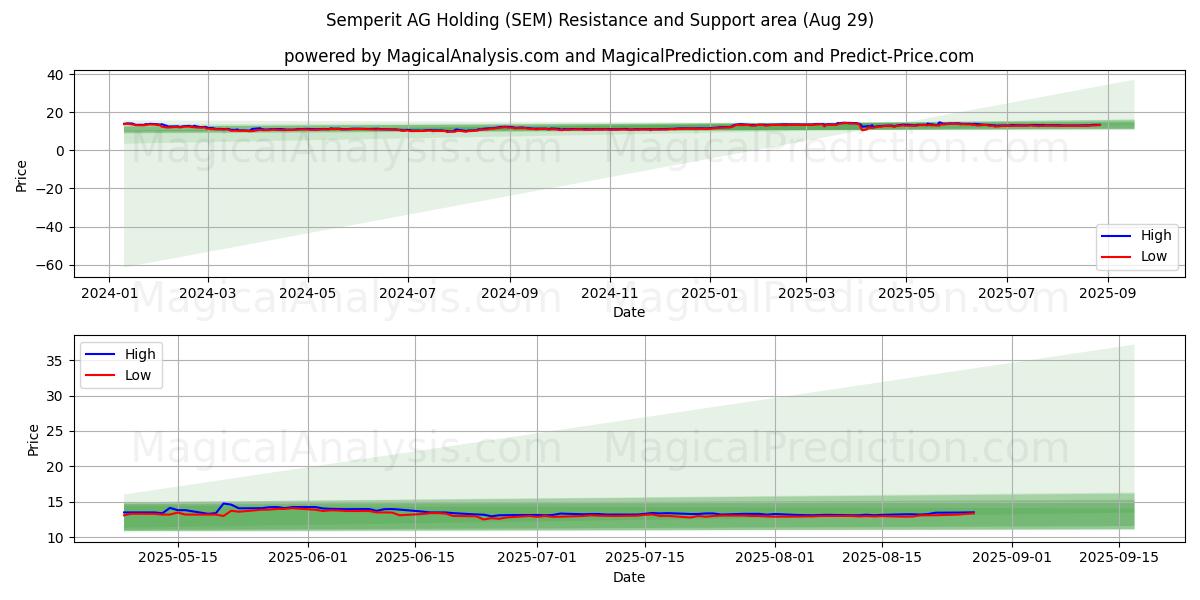Click the '25' y-axis label on the bottom chart
The width and height of the screenshot is (1200, 600).
pos(56,432)
